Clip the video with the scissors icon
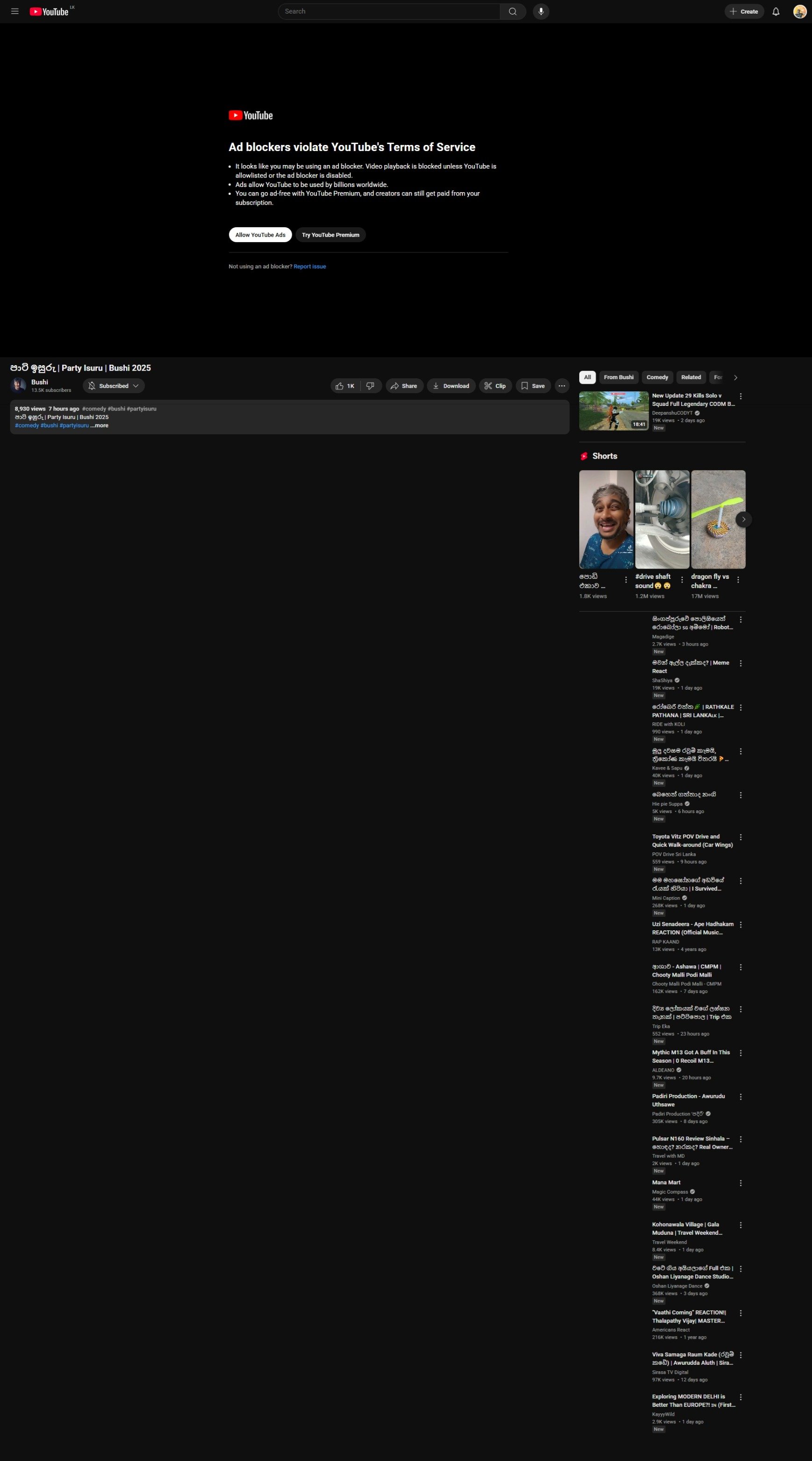The width and height of the screenshot is (812, 1461). click(x=495, y=386)
